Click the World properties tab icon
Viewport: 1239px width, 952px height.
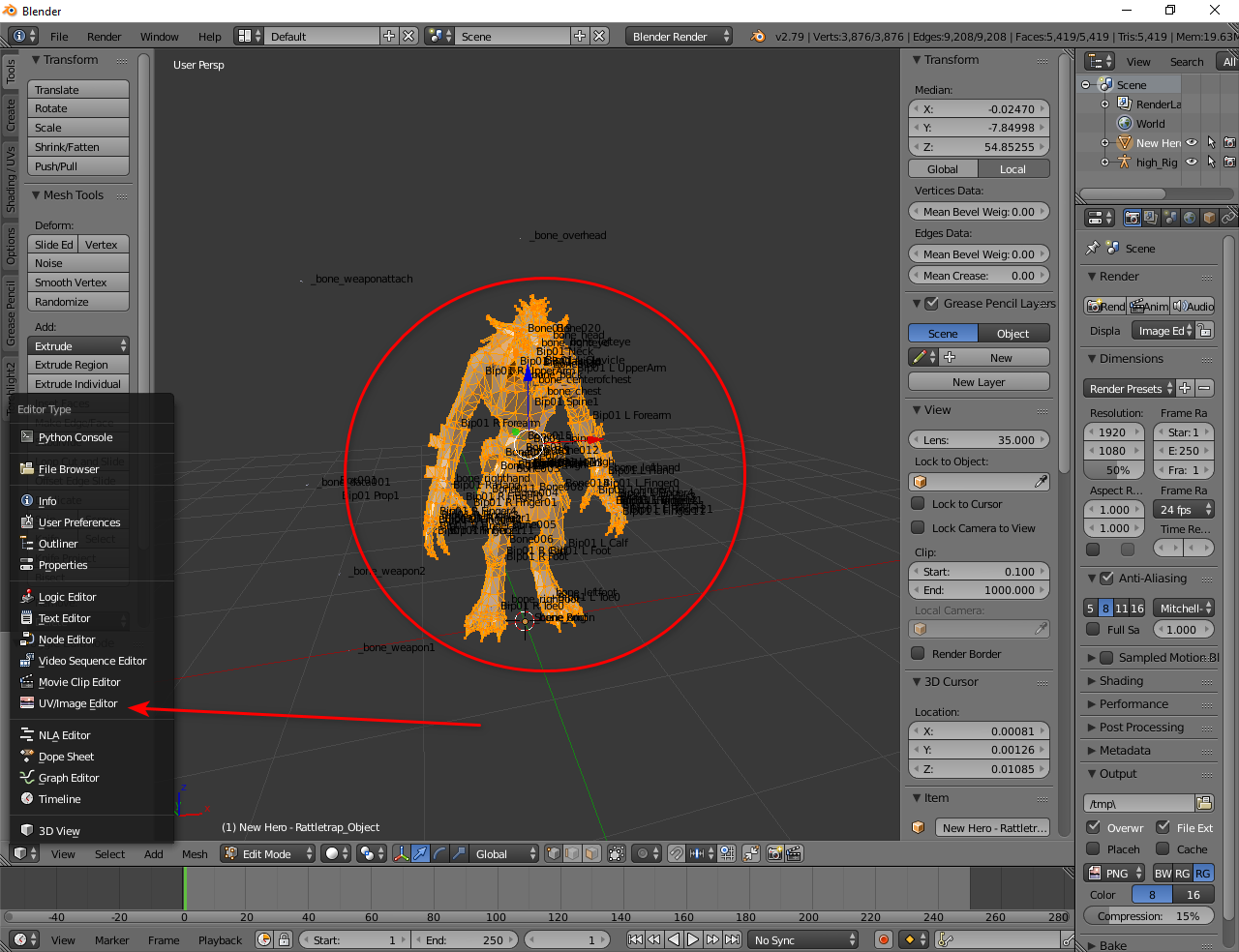point(1190,218)
